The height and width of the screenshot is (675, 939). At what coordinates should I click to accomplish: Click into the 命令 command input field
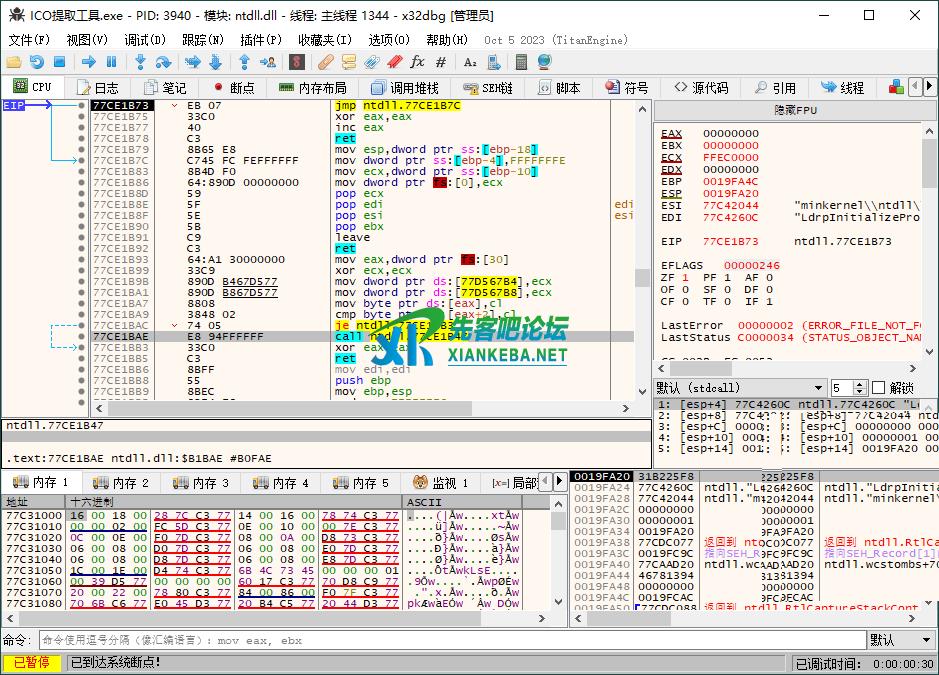coord(450,640)
